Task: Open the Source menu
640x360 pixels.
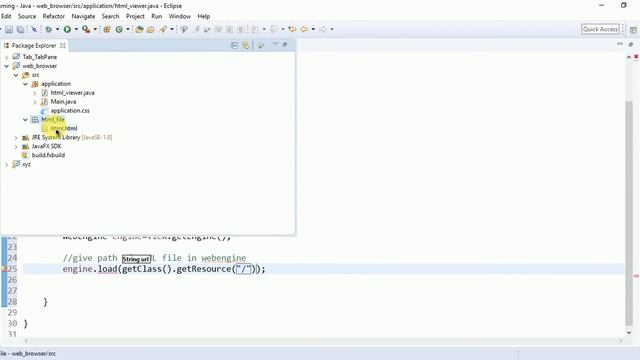Action: [x=27, y=16]
